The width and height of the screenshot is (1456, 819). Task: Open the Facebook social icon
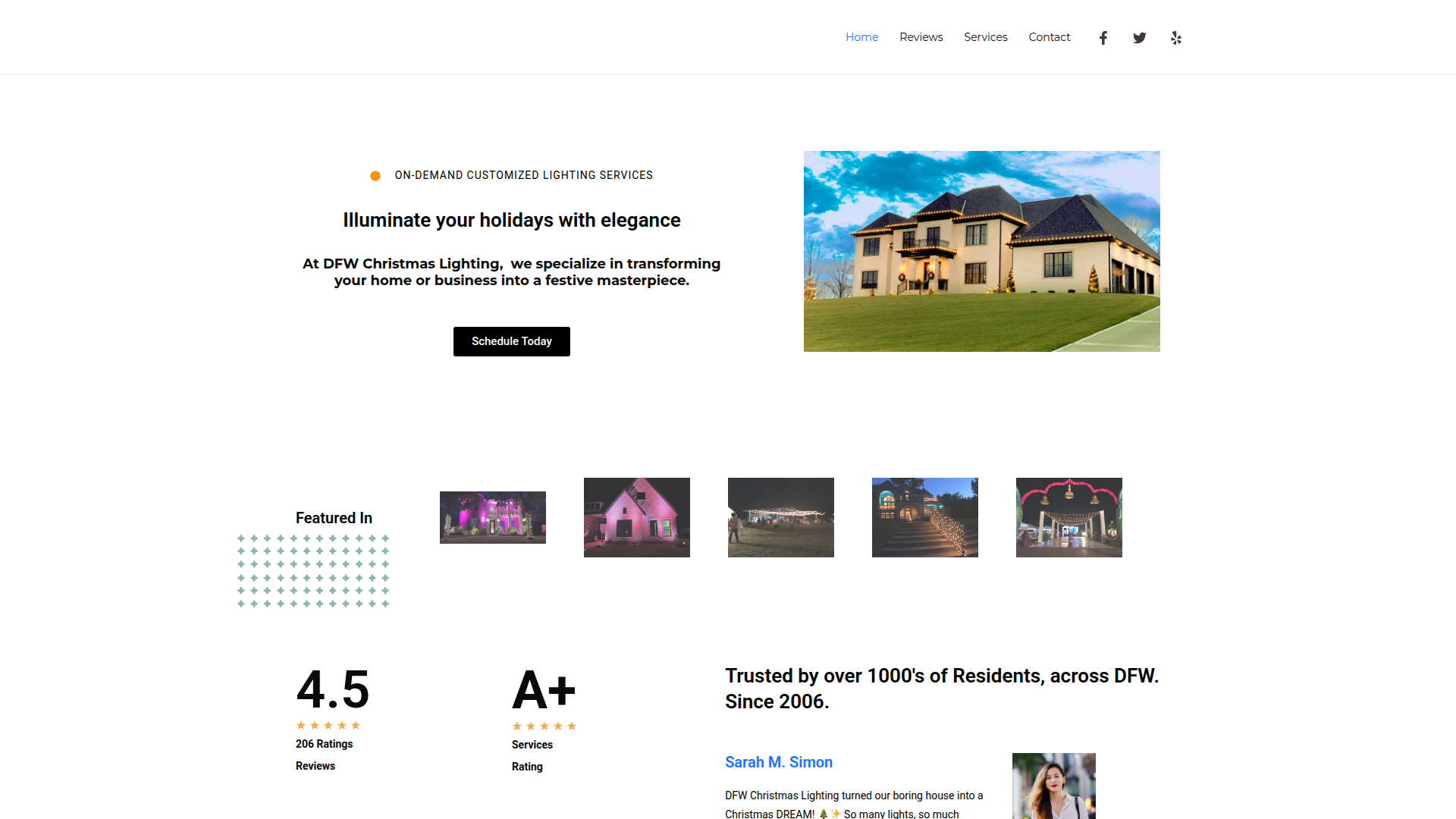(1103, 38)
